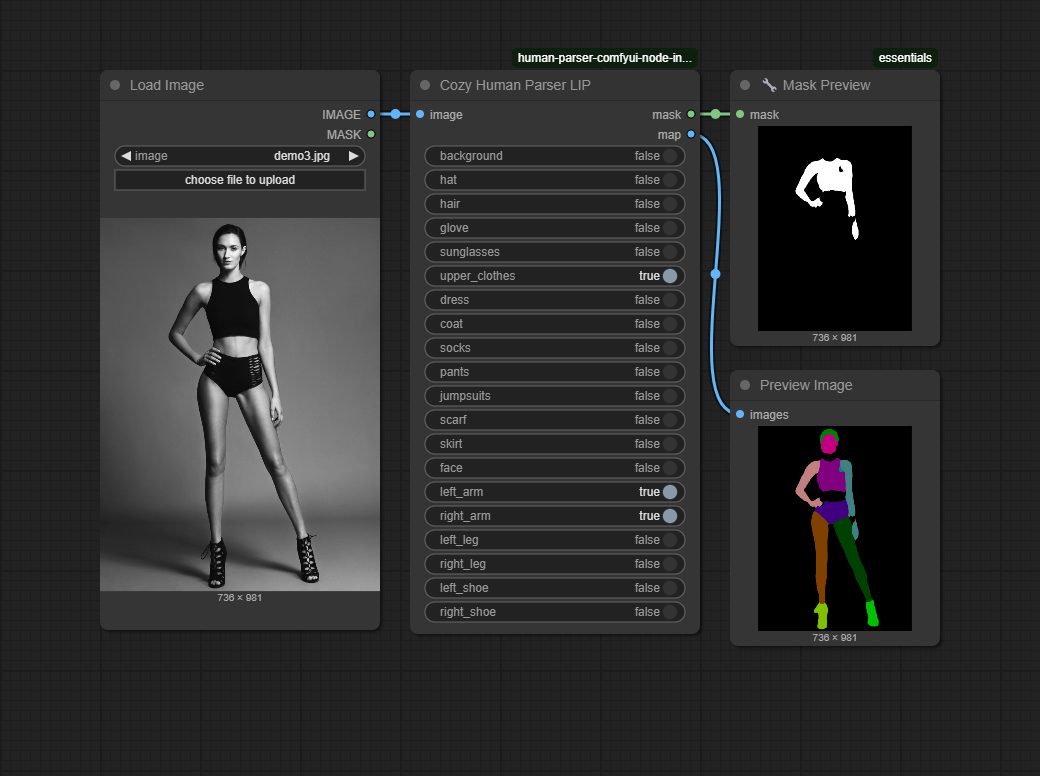Click the map output dot on Cozy Human Parser
This screenshot has width=1040, height=776.
691,134
